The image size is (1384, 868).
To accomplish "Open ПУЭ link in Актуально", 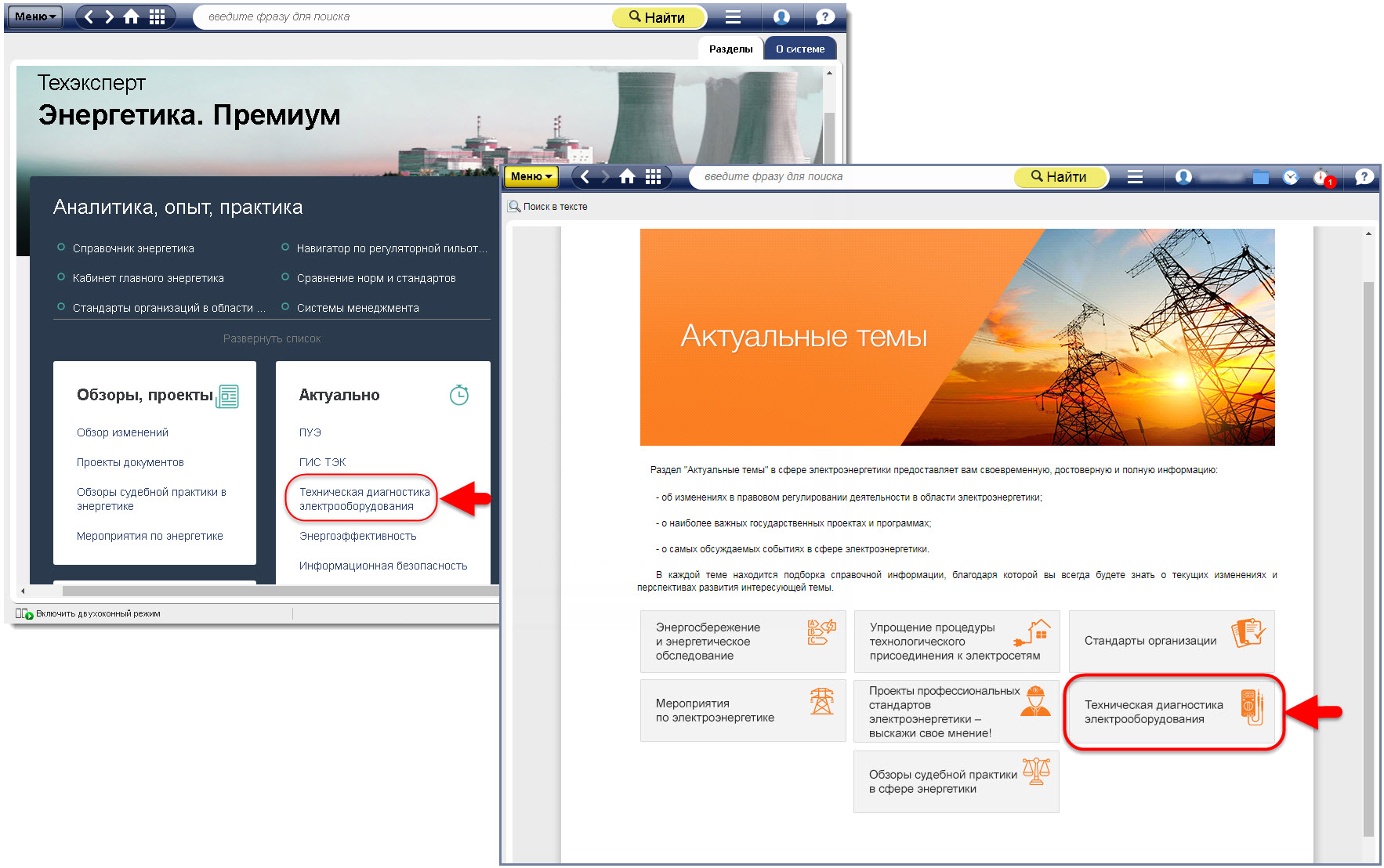I will [310, 432].
